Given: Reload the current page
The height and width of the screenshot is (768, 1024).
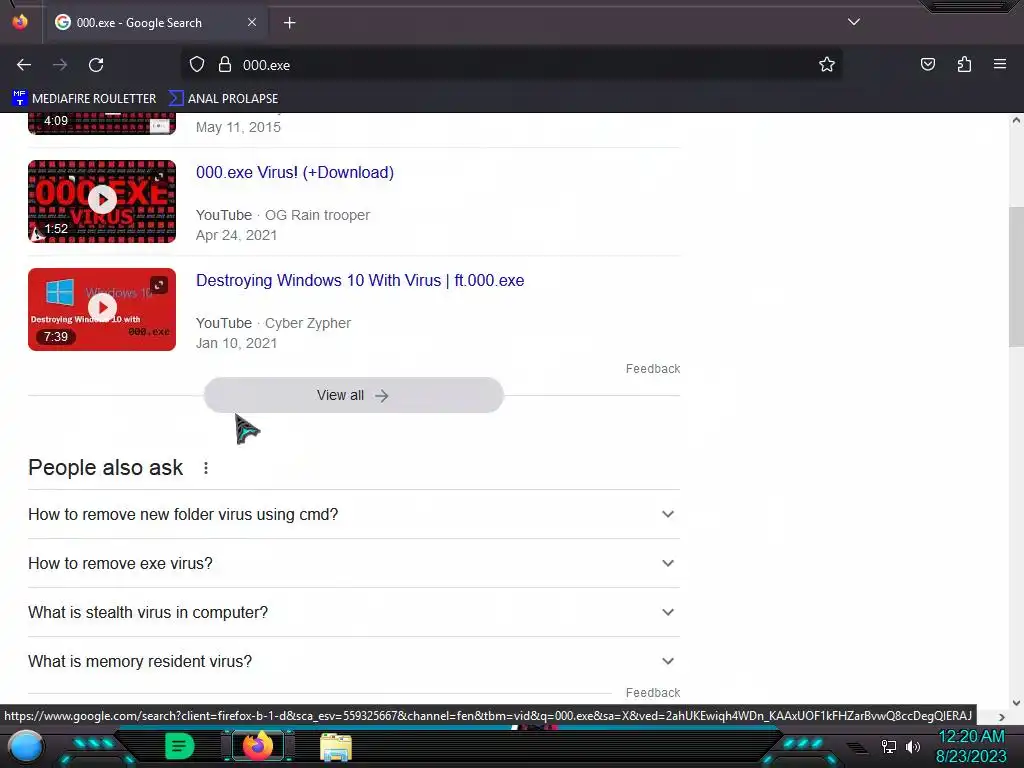Looking at the screenshot, I should click(x=96, y=65).
